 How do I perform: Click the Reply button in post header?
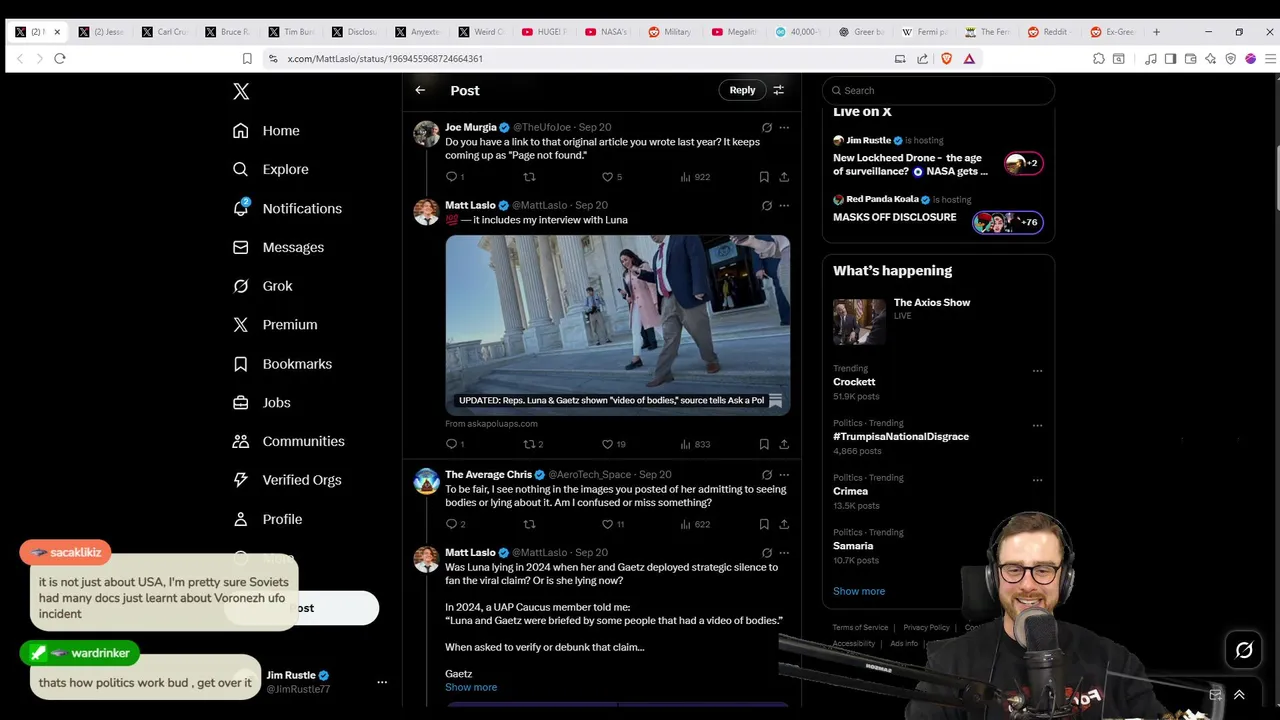point(742,90)
